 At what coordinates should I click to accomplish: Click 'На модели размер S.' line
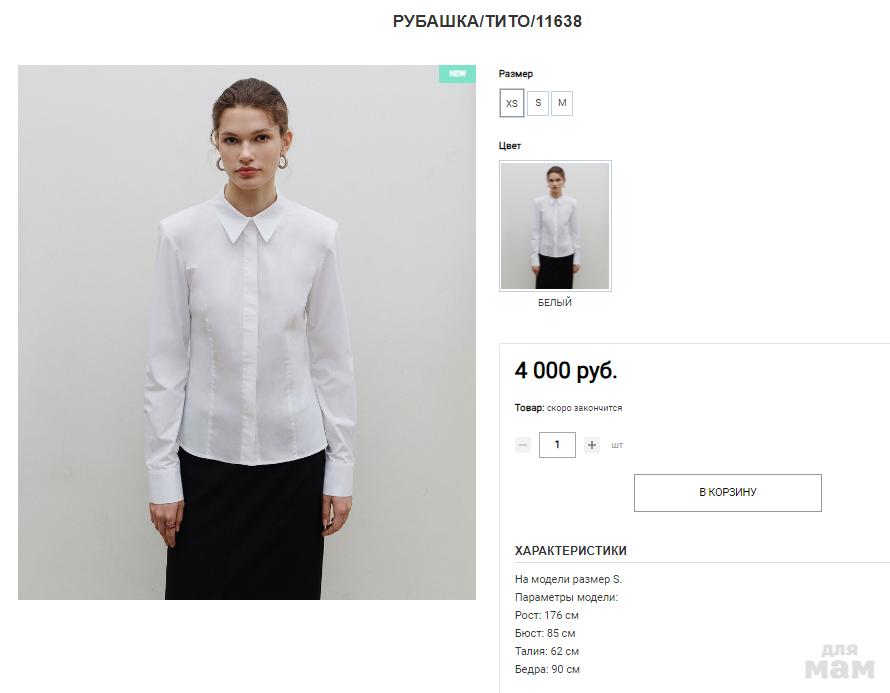tap(568, 579)
